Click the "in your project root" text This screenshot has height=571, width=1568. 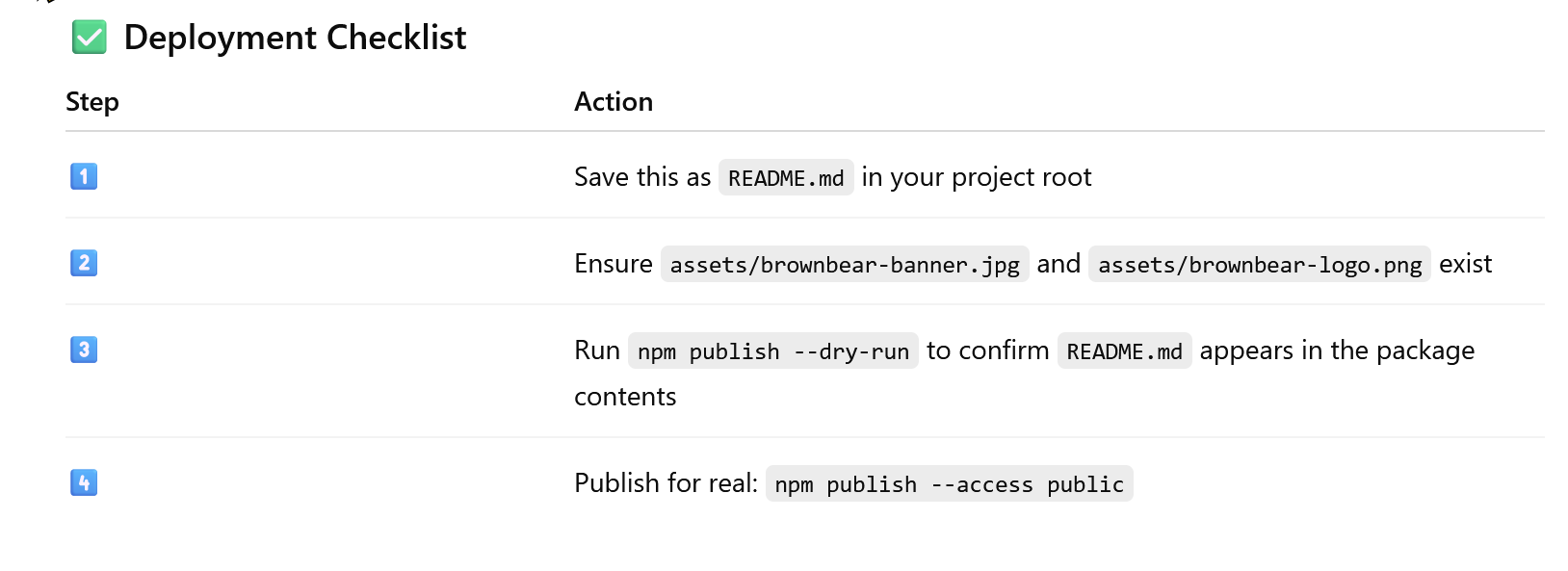point(977,177)
